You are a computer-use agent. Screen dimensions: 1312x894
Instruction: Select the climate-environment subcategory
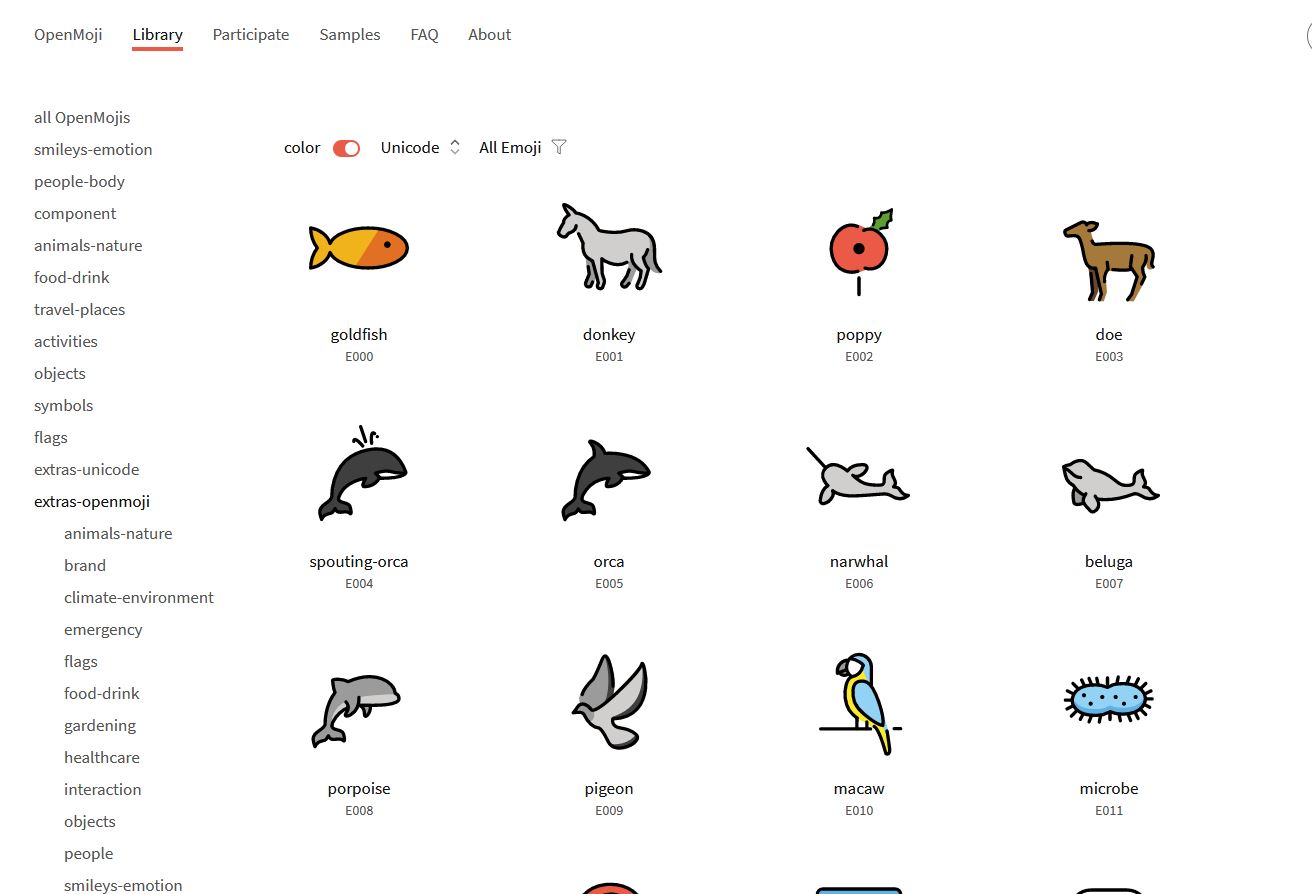(139, 597)
